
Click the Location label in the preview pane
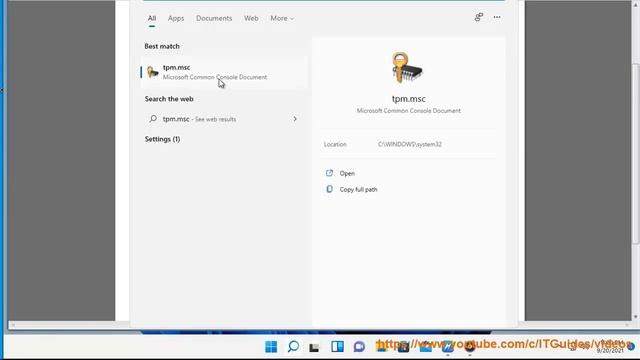pyautogui.click(x=335, y=144)
